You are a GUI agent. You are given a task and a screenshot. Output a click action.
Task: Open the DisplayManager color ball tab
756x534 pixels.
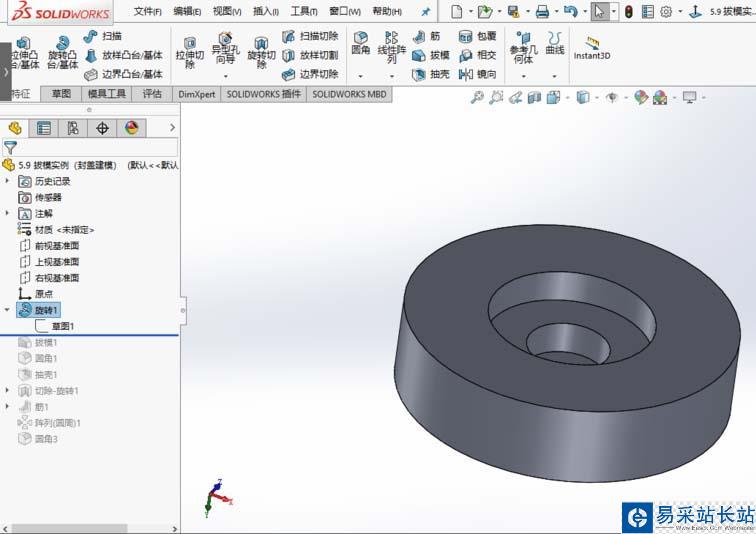(131, 128)
